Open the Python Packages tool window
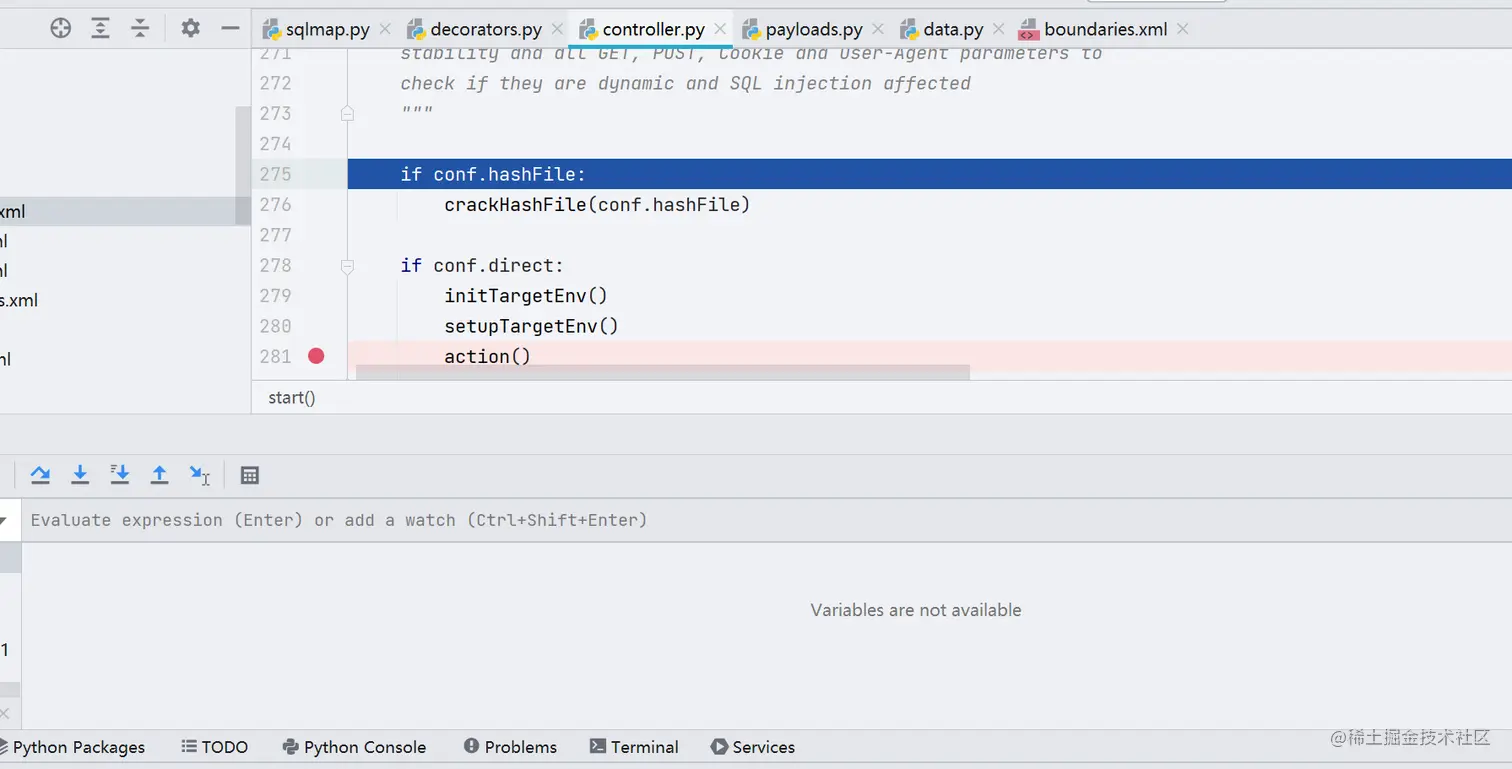Screen dimensions: 1512x769 73,747
